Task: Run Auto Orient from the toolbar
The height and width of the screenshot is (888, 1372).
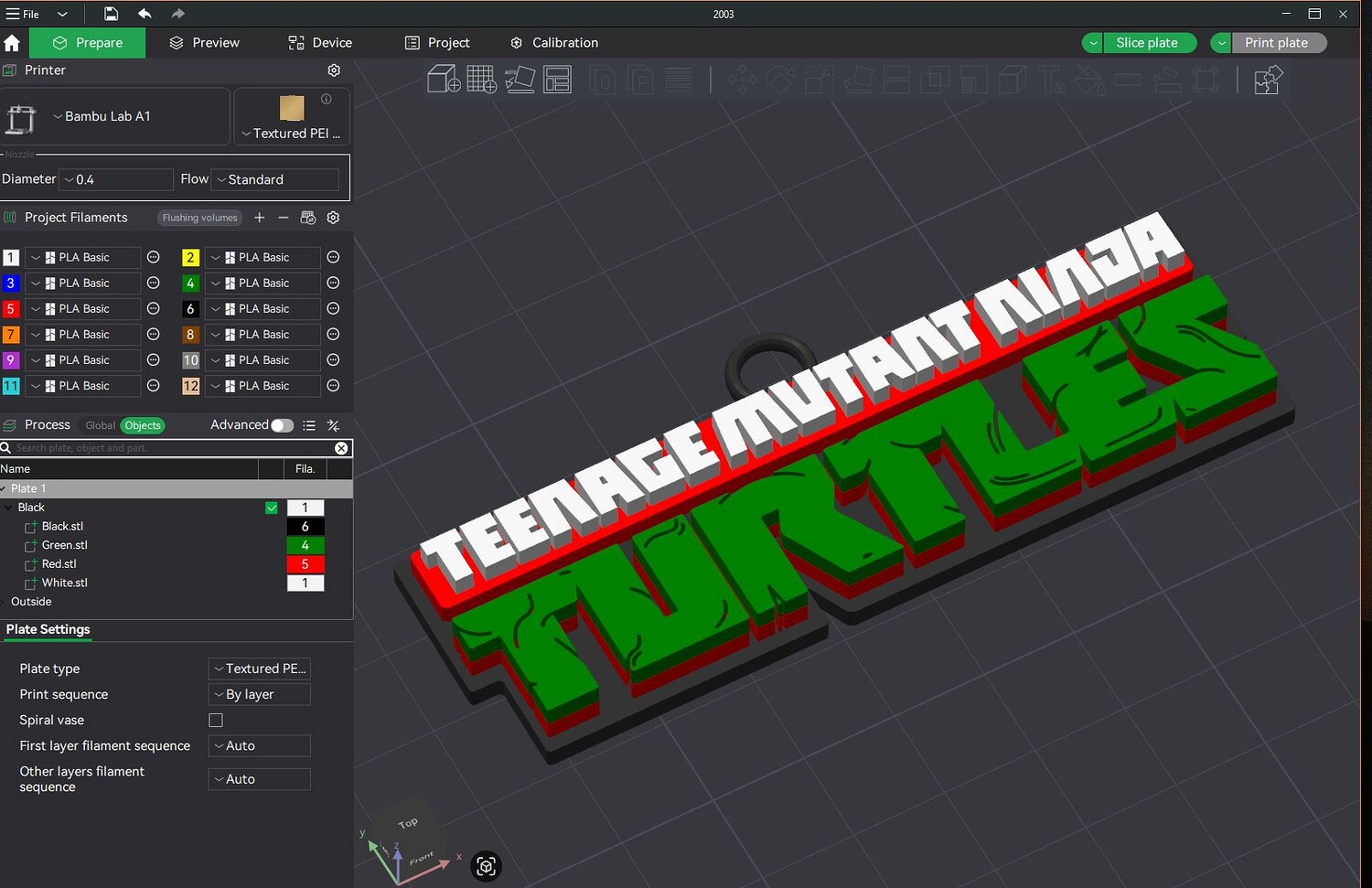Action: click(520, 80)
